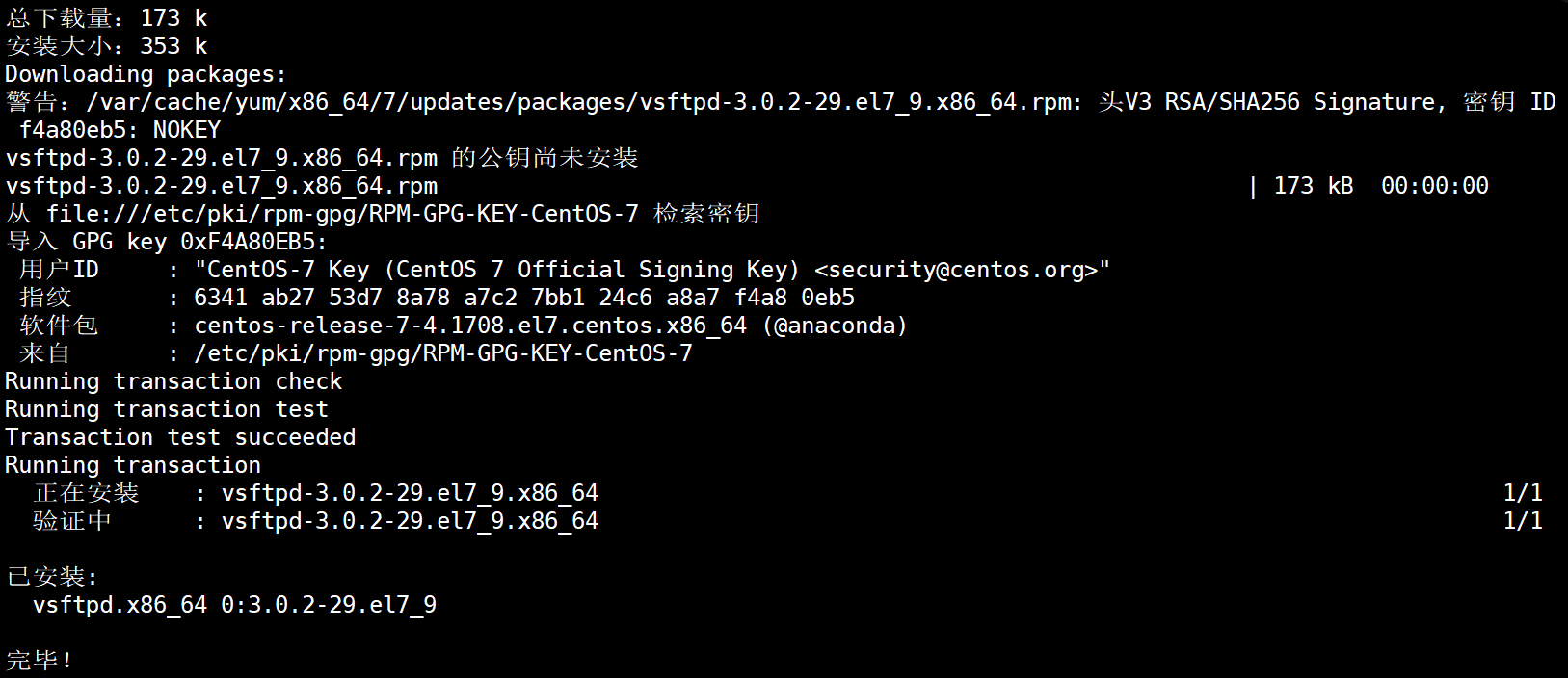Viewport: 1568px width, 678px height.
Task: Click the 1/1 counter on the 验证中 line
Action: pyautogui.click(x=1522, y=521)
